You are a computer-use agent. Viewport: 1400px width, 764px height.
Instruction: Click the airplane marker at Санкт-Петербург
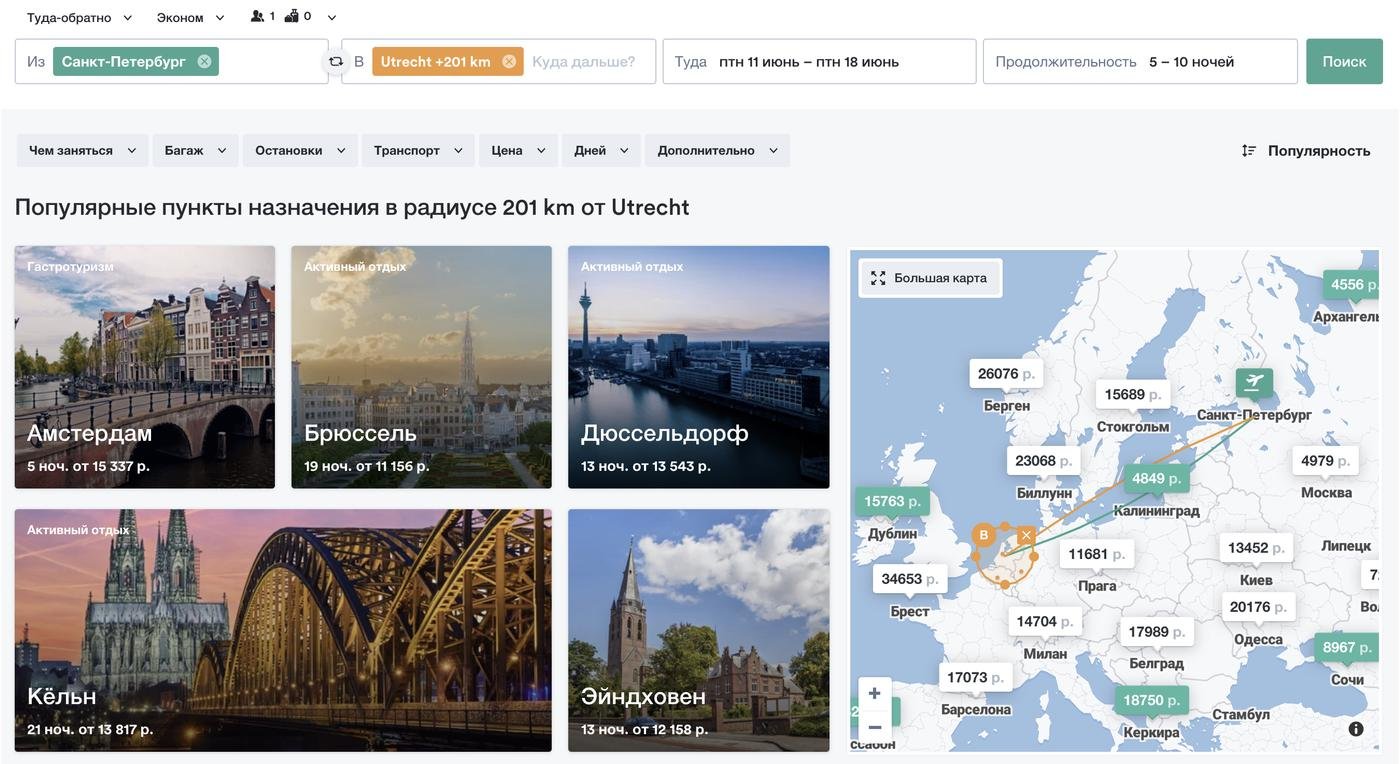pyautogui.click(x=1253, y=382)
